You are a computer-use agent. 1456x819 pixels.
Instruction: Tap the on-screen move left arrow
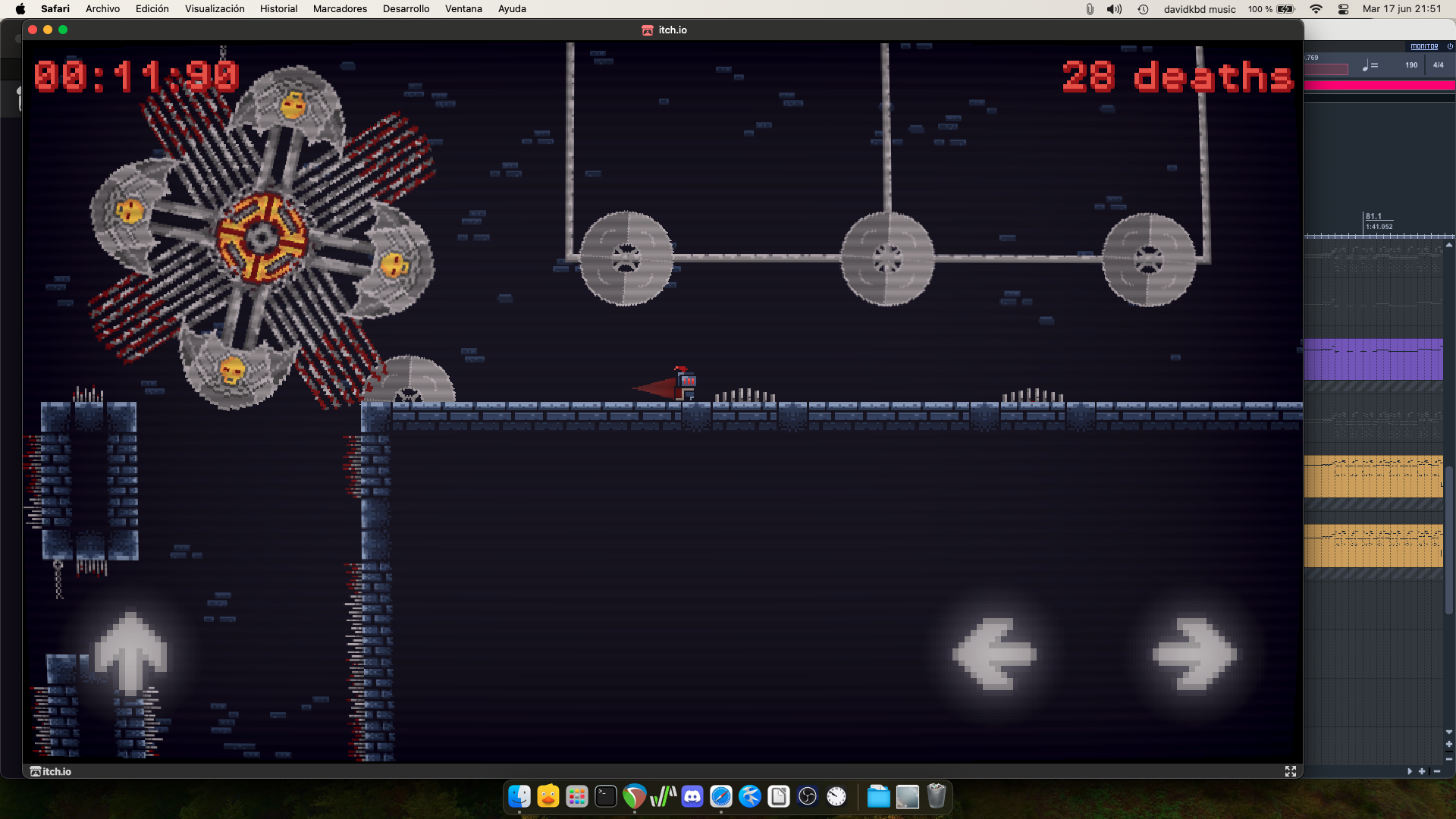point(994,653)
